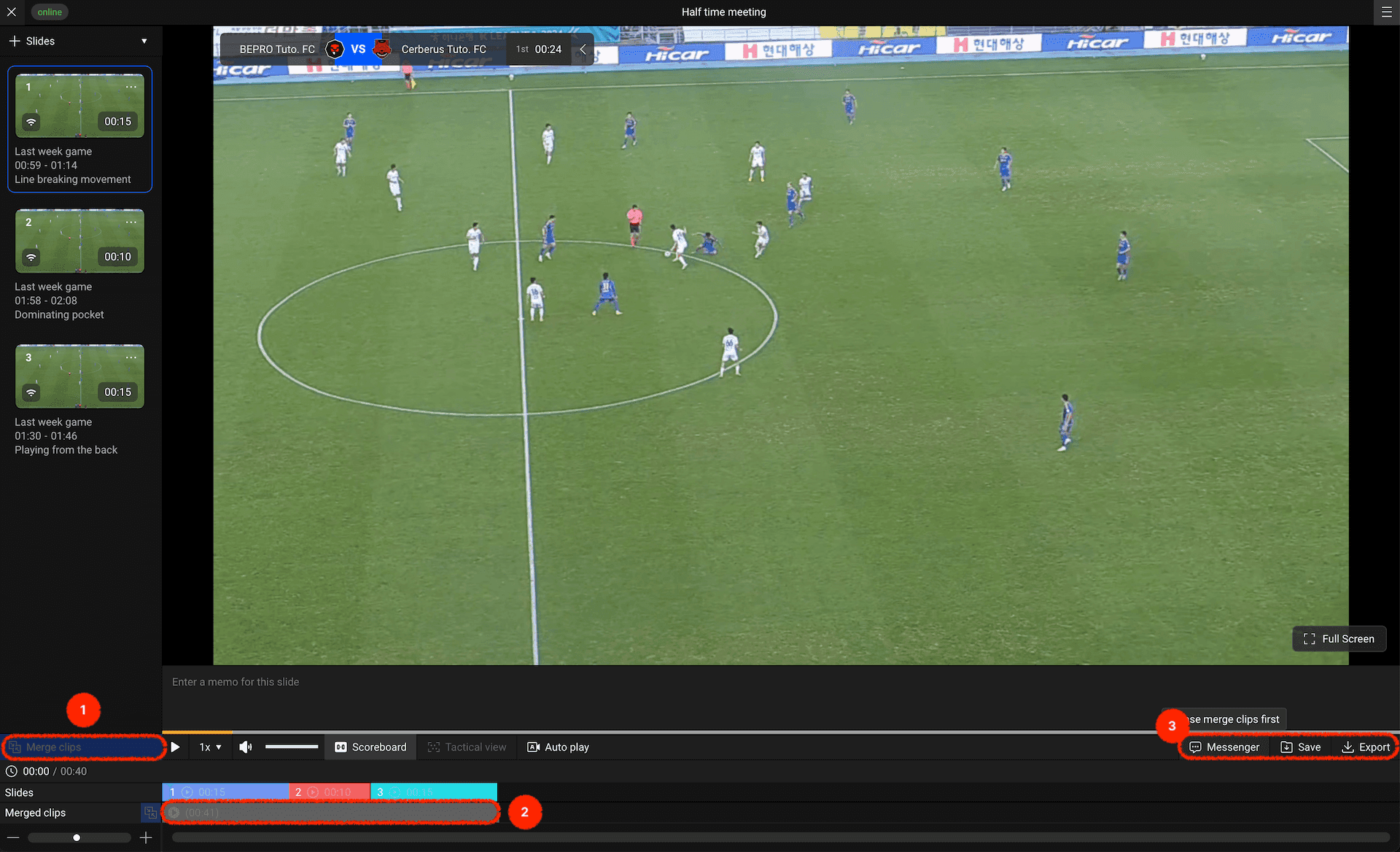1400x852 pixels.
Task: Zoom out timeline with minus icon
Action: (x=13, y=837)
